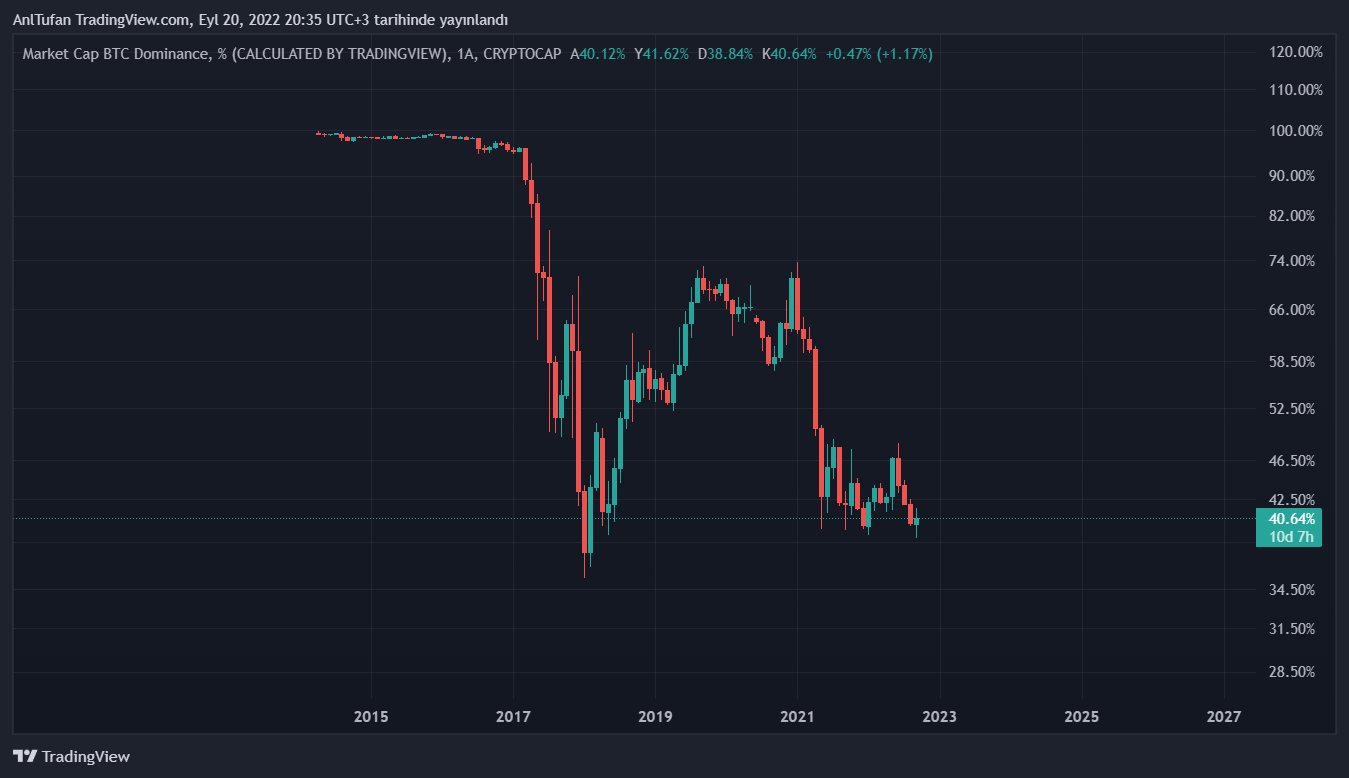Select the 2023 marker on the time axis

[x=939, y=717]
